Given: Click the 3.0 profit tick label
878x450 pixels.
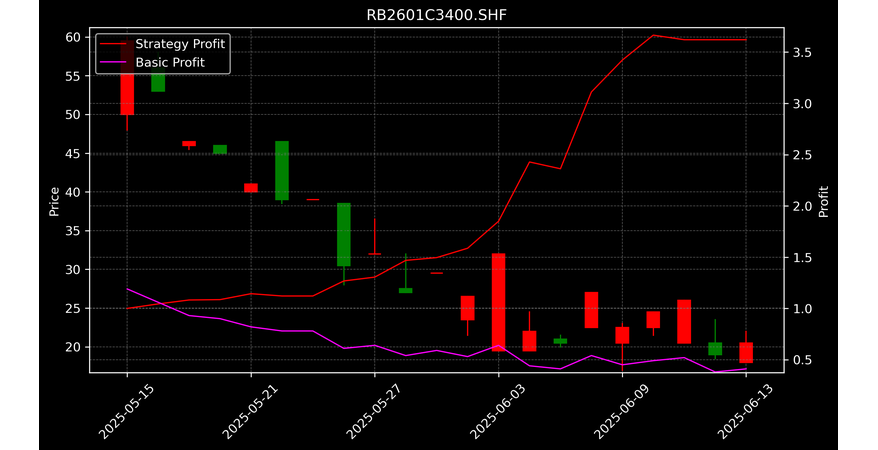Looking at the screenshot, I should pyautogui.click(x=801, y=104).
